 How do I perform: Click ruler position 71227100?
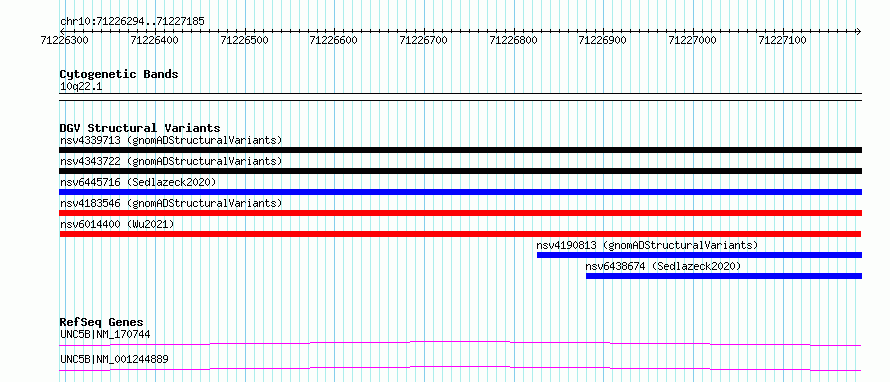pyautogui.click(x=782, y=40)
